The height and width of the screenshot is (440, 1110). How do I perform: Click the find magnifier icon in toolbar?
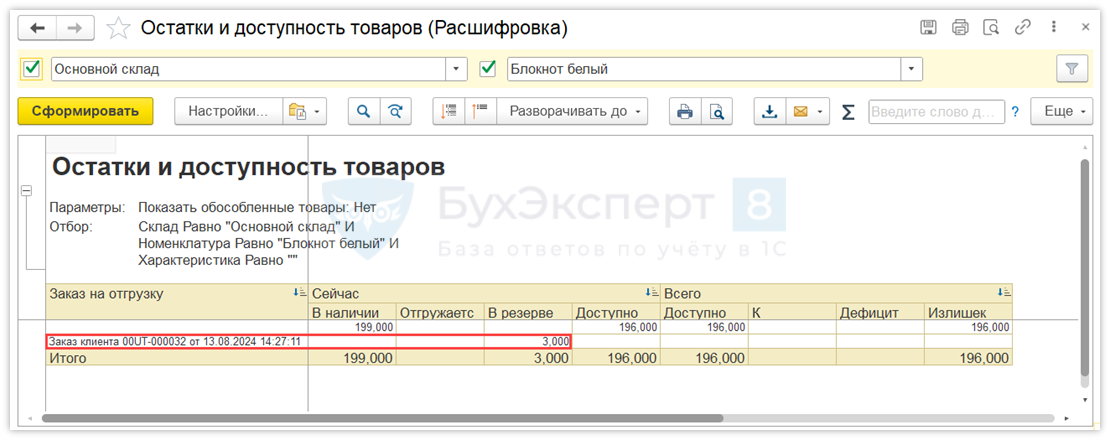tap(364, 112)
